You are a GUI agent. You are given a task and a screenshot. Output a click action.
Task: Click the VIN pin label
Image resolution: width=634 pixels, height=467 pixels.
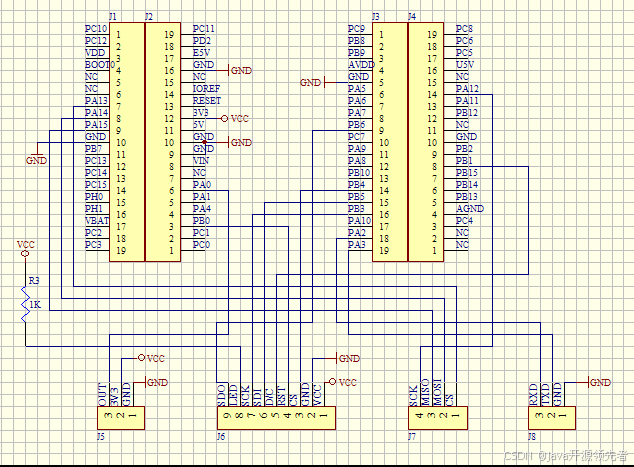201,161
